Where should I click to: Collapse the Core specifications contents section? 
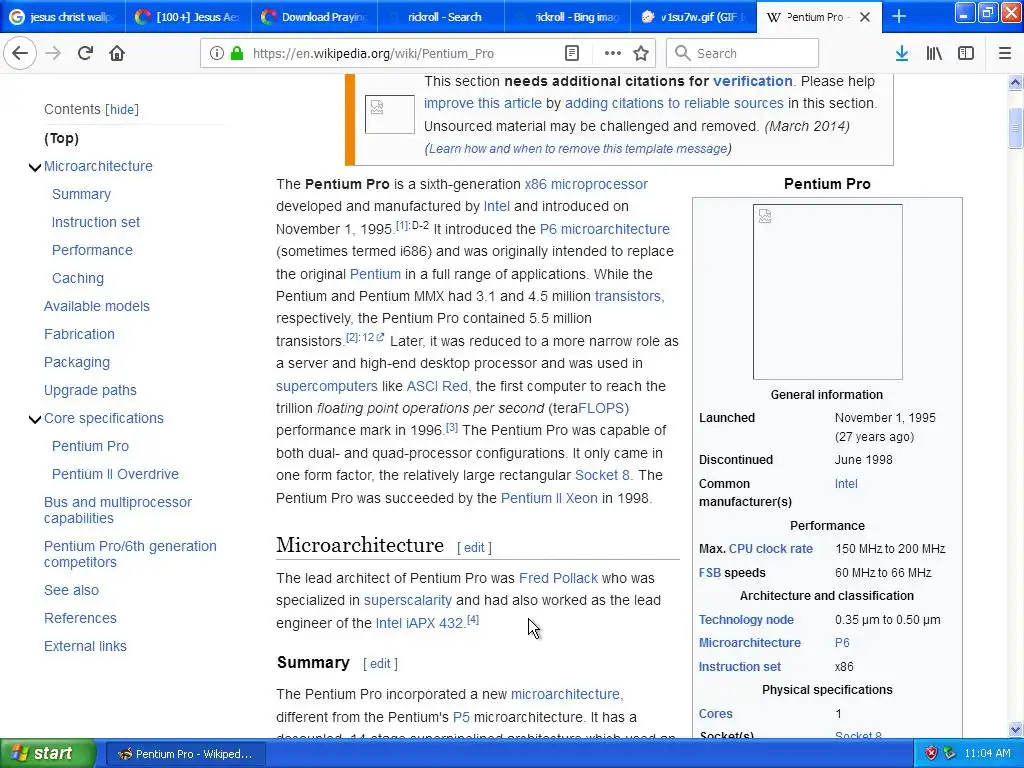coord(35,419)
